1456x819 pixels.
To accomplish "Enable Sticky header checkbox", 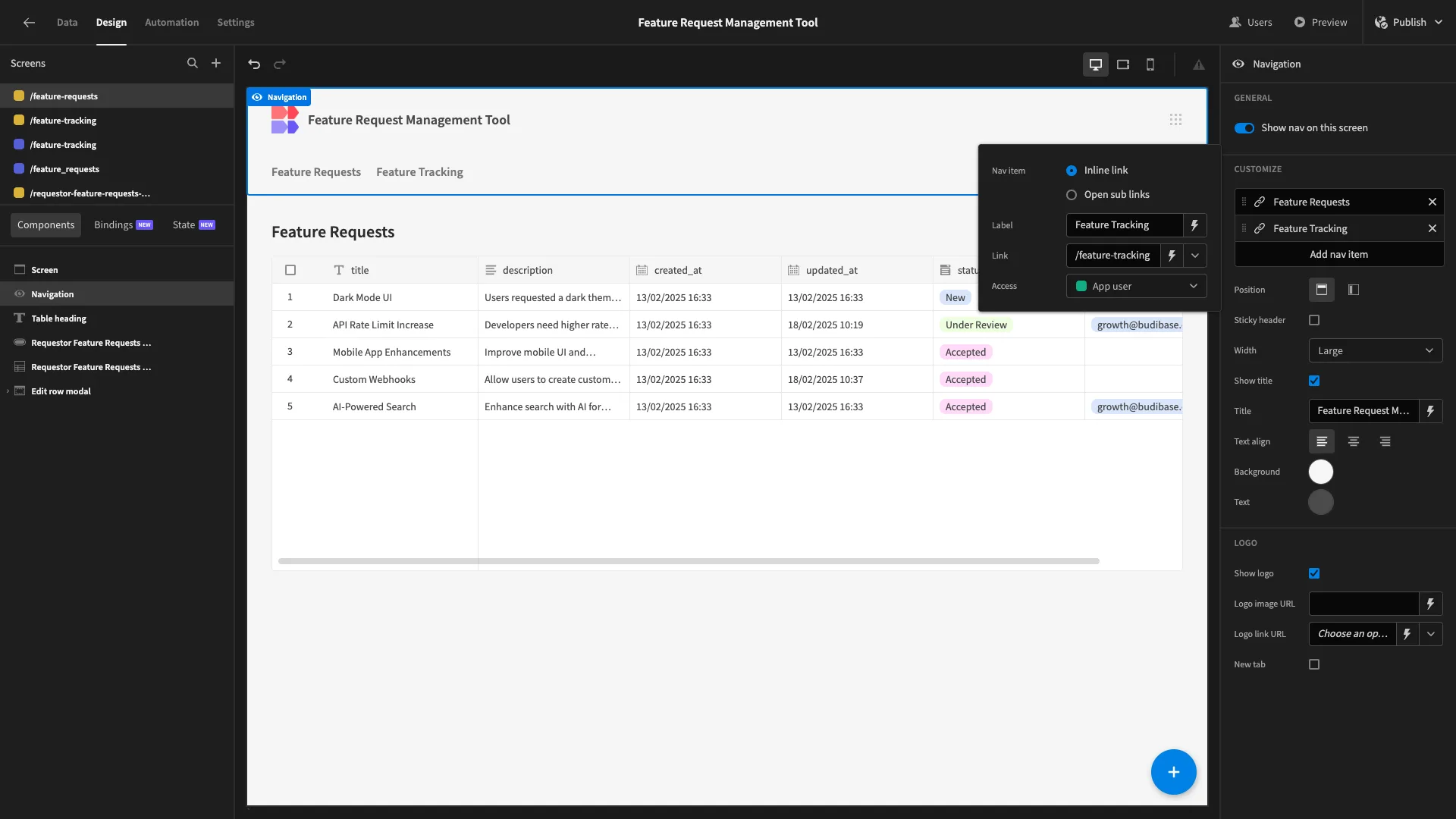I will point(1314,320).
